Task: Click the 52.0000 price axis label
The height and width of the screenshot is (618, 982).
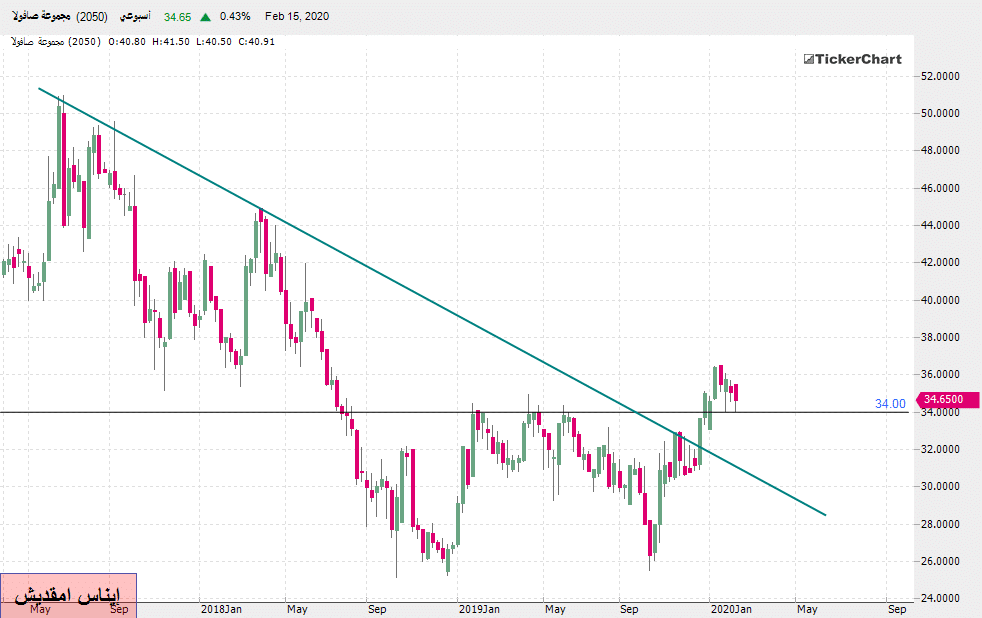Action: point(943,76)
